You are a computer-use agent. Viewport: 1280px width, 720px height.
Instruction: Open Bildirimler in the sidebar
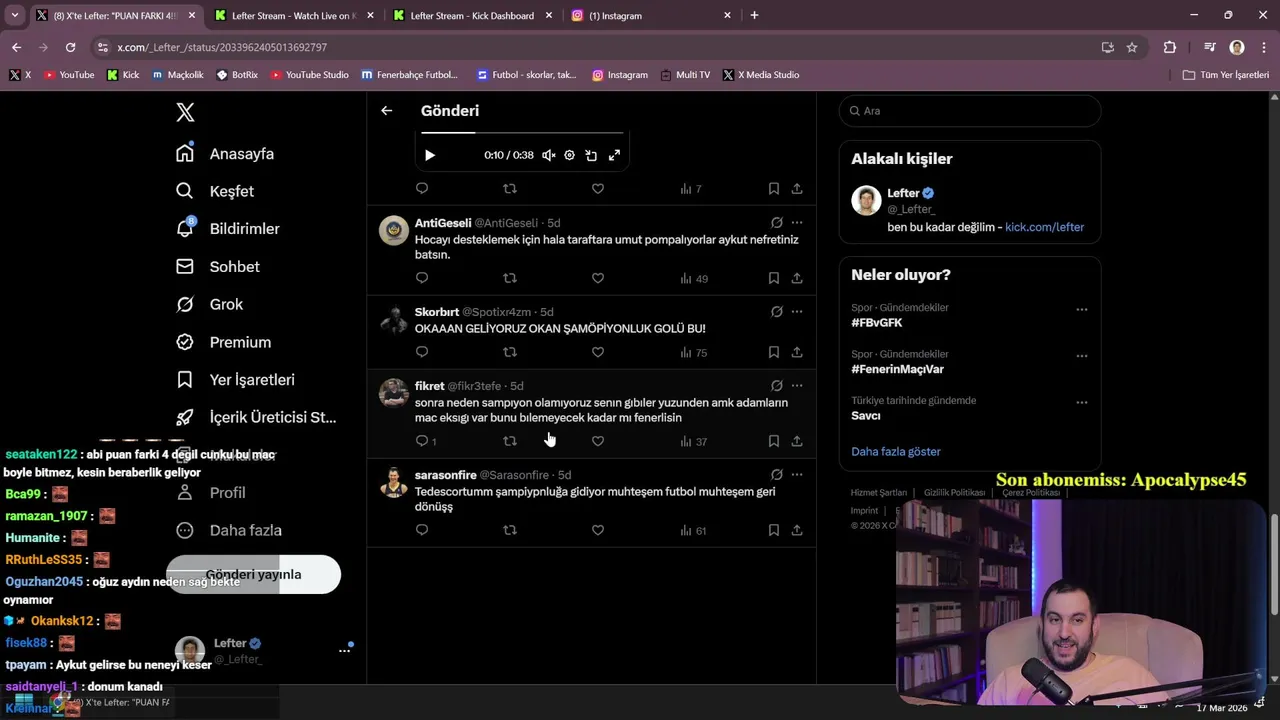coord(228,229)
